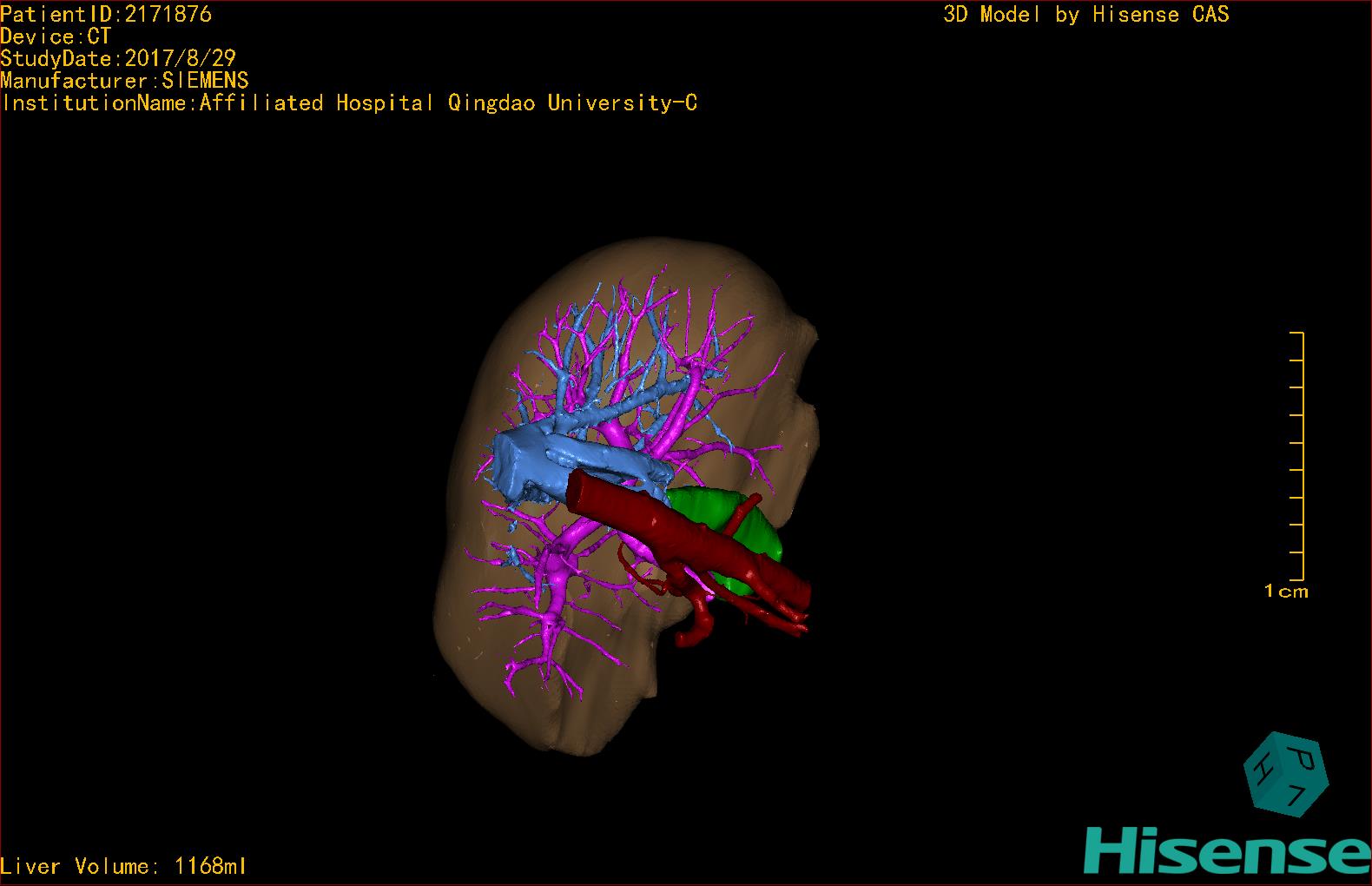Click the "Device:CT" line

click(x=56, y=36)
